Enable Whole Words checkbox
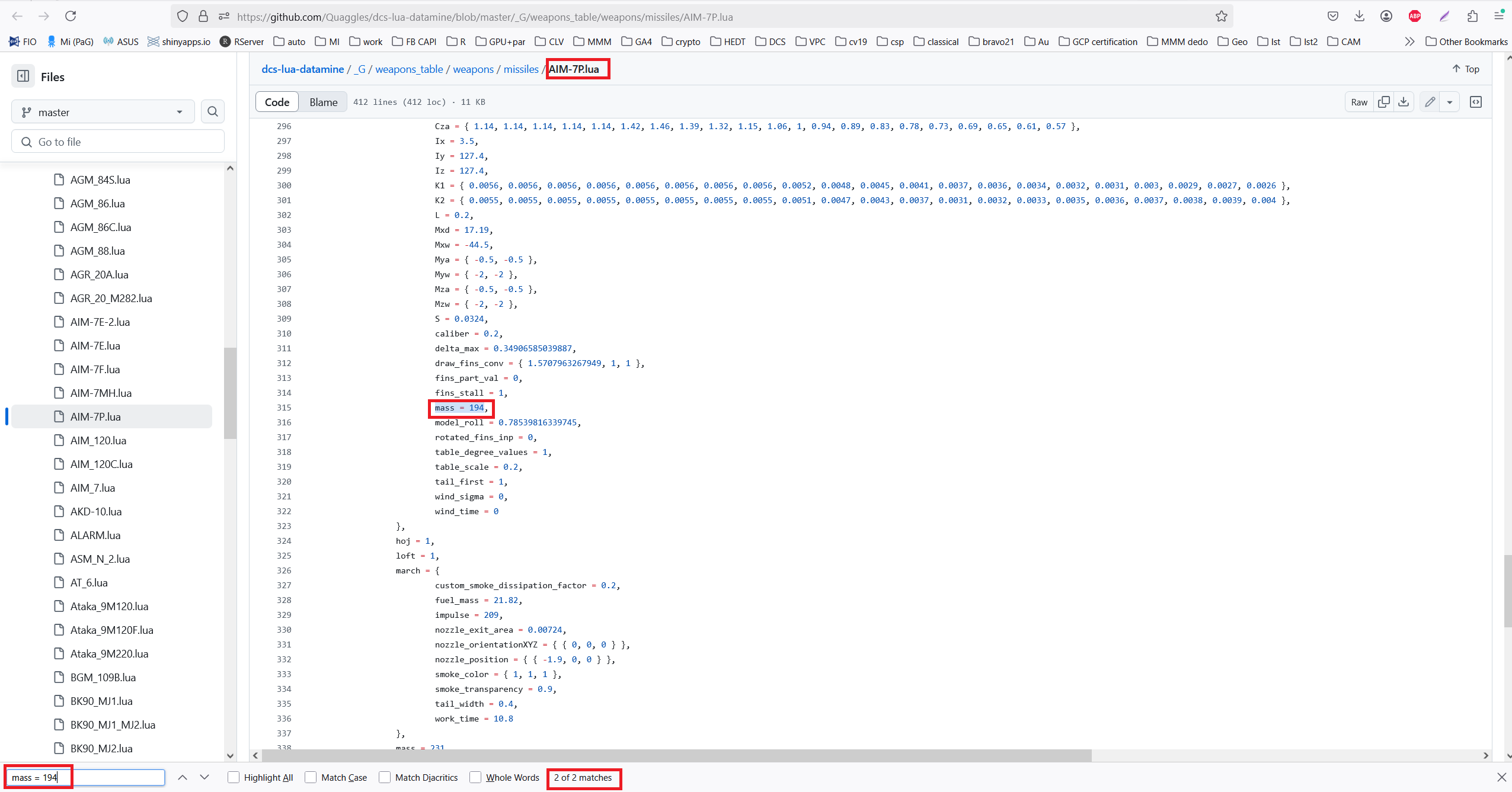 [475, 777]
